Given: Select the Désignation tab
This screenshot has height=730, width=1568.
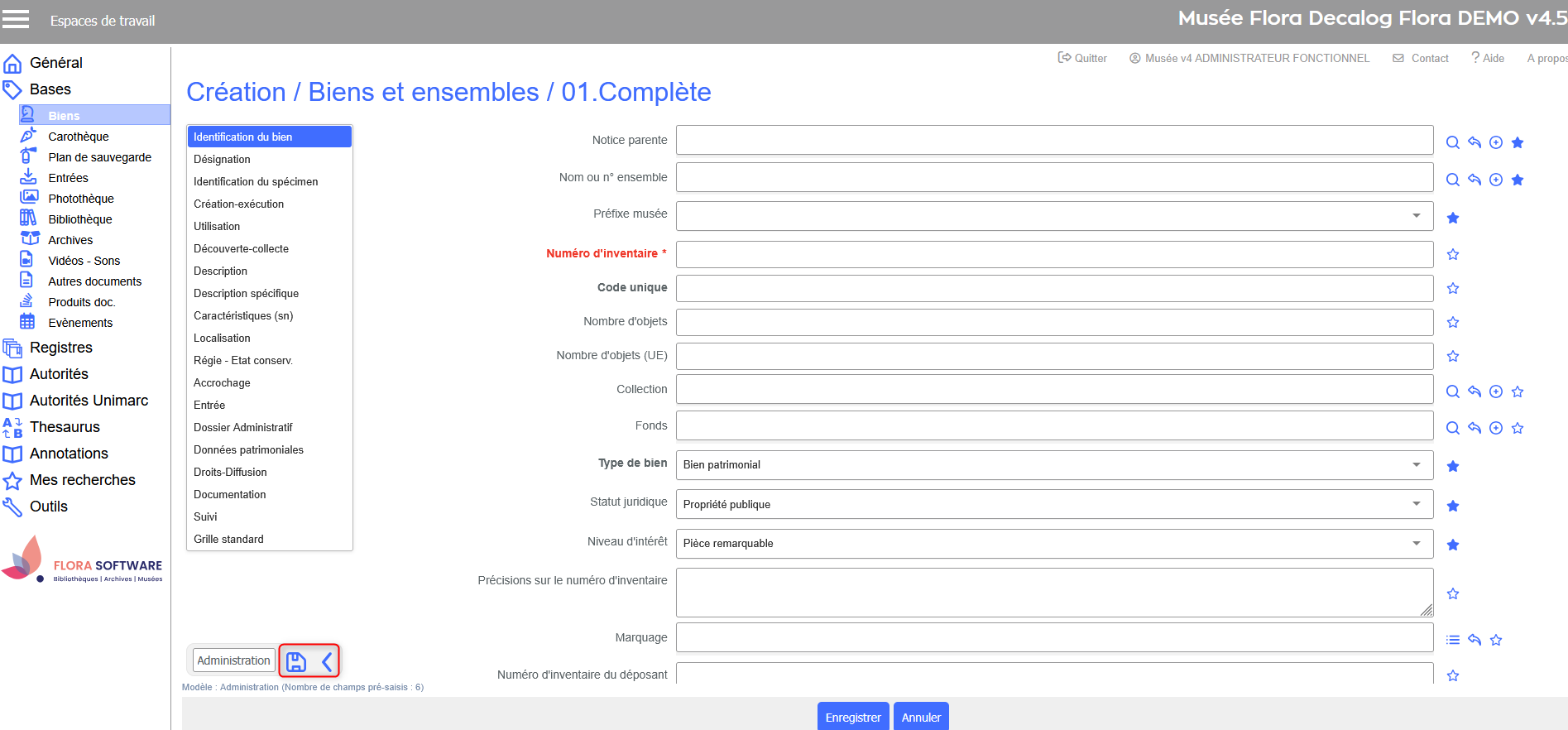Looking at the screenshot, I should click(270, 159).
